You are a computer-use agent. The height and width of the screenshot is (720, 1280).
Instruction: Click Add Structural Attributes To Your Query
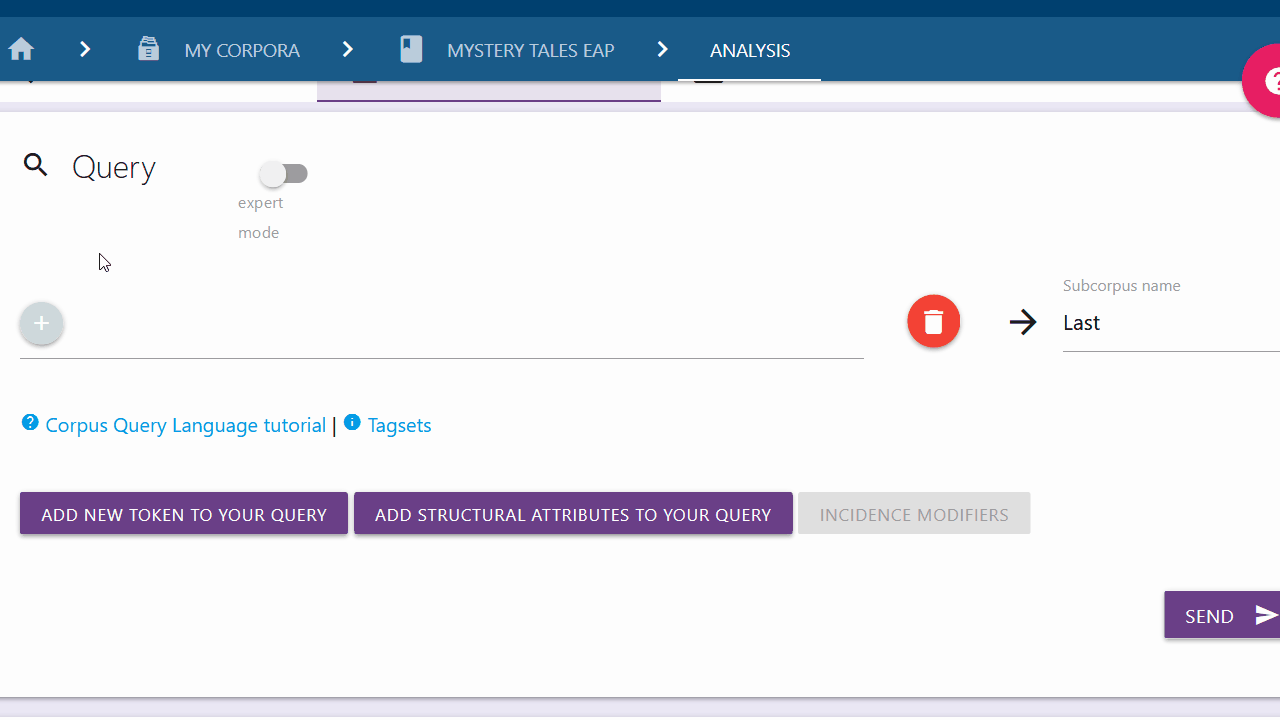(573, 514)
